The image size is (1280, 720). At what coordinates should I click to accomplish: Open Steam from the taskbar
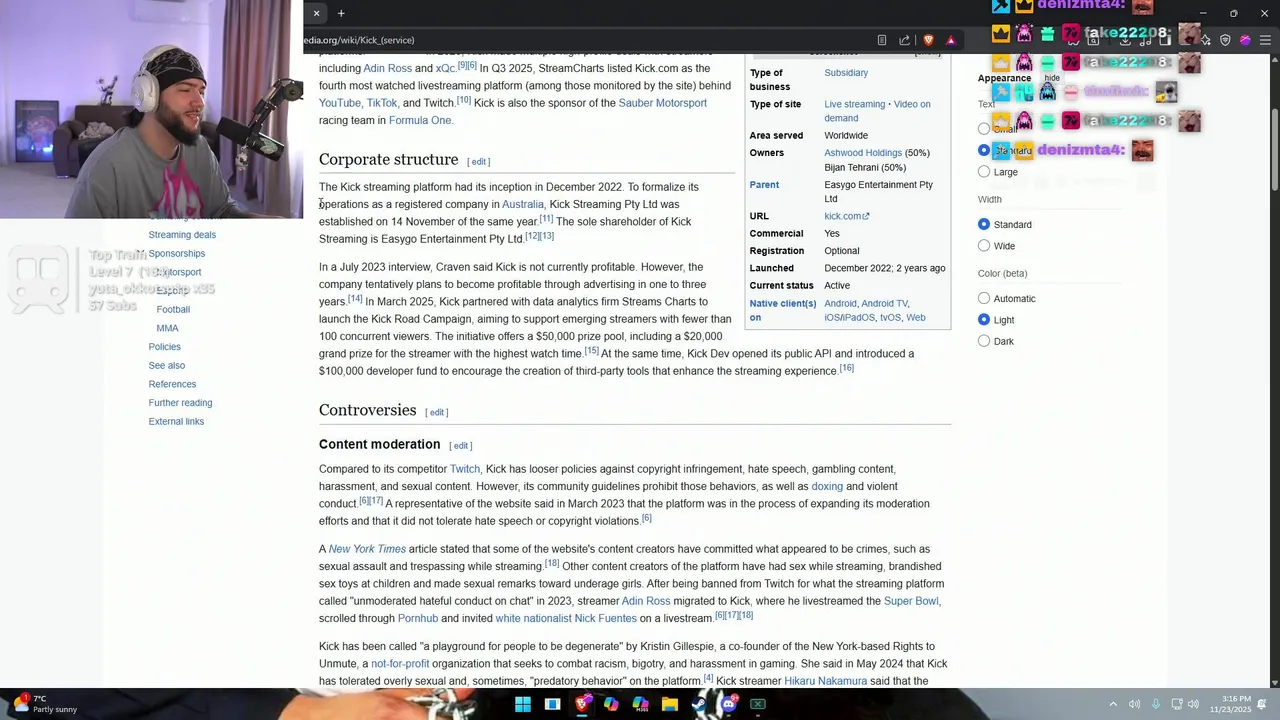click(699, 704)
